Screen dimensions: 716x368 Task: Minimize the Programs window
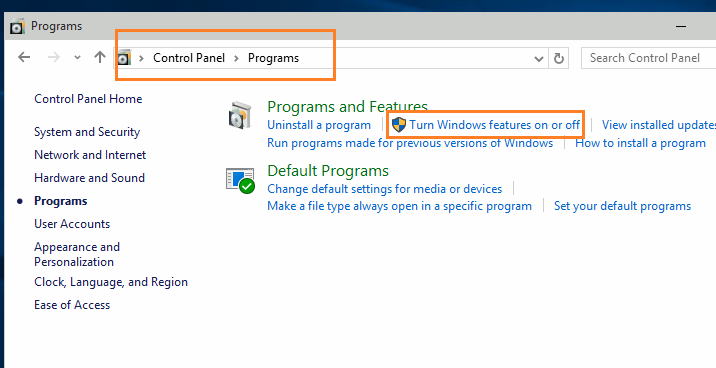point(681,26)
